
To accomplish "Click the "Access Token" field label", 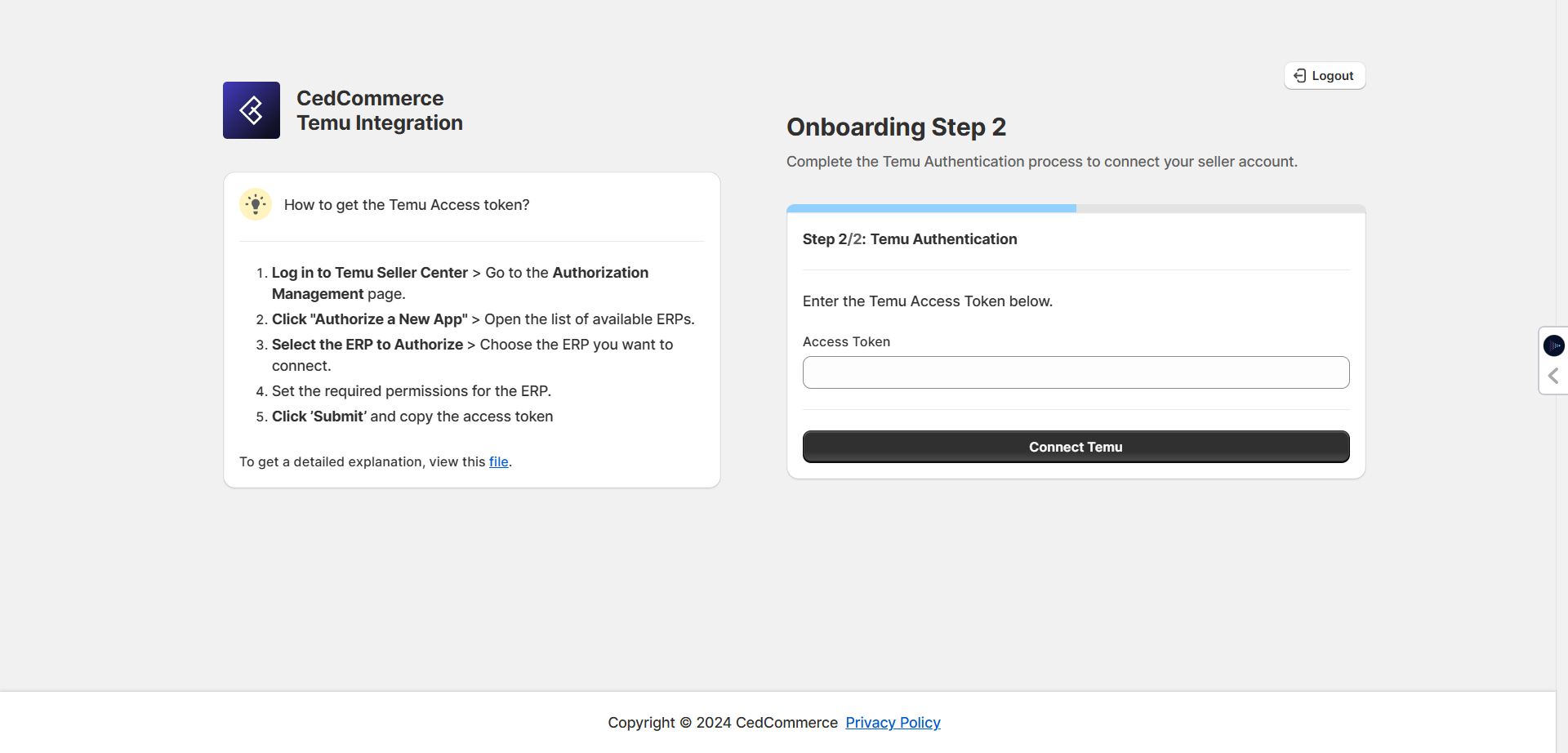I will point(846,342).
